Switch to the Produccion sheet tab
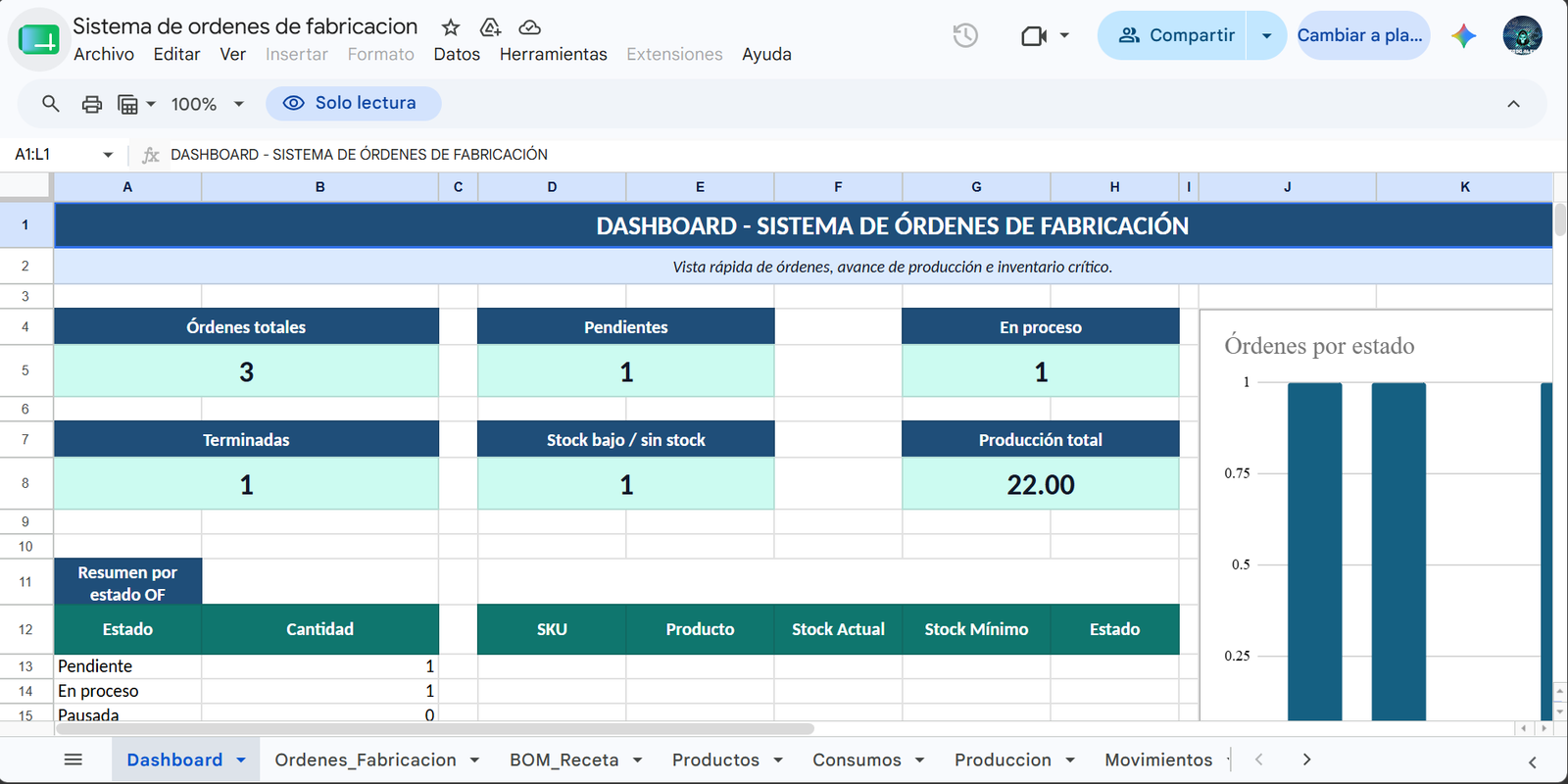 pyautogui.click(x=1003, y=760)
